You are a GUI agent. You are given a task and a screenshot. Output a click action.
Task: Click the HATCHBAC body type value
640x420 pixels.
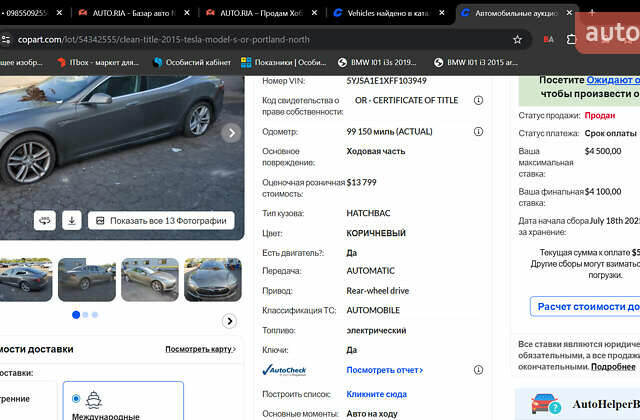(x=368, y=213)
